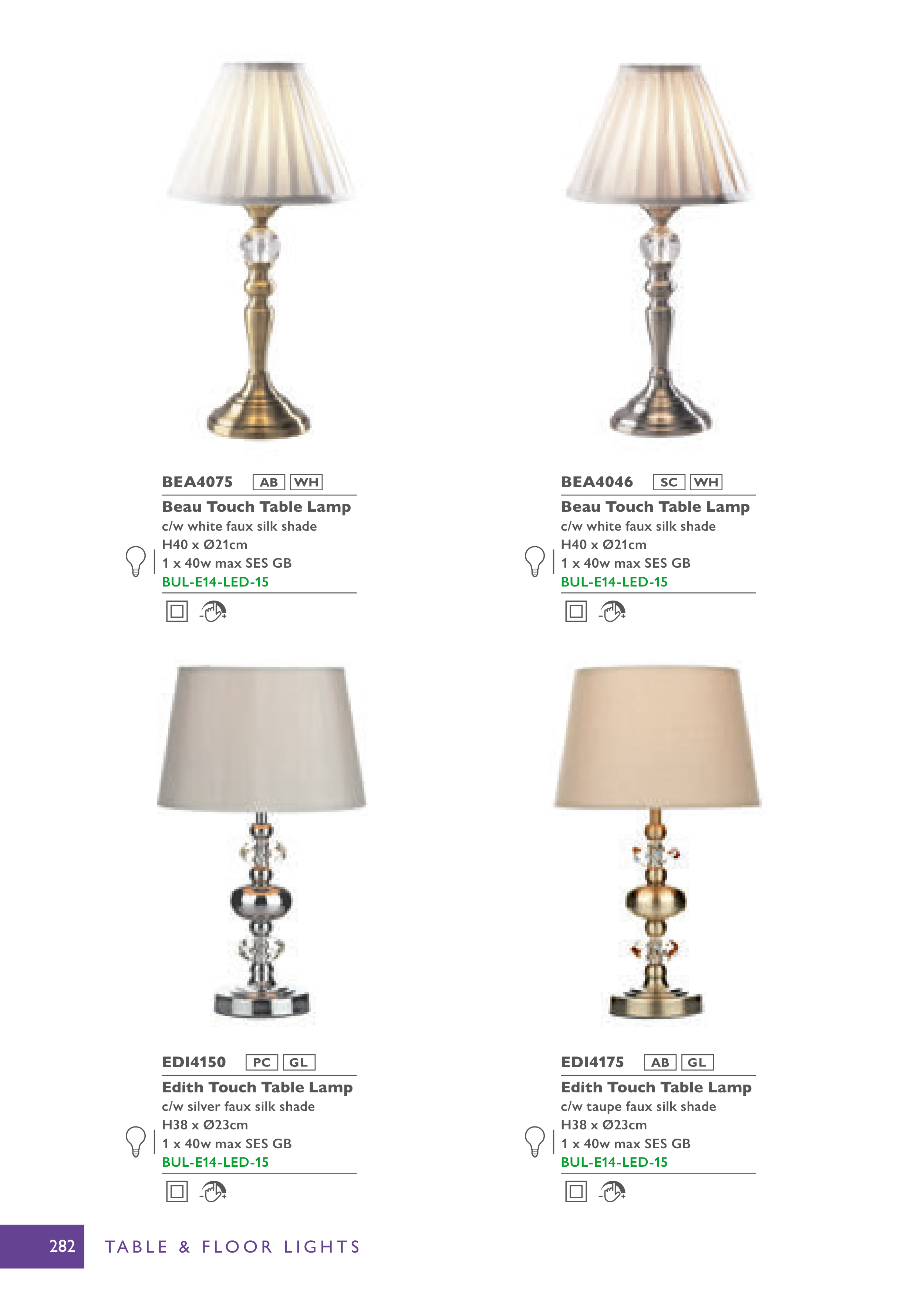Image resolution: width=924 pixels, height=1307 pixels.
Task: Click the light bulb icon beside EDI4175
Action: pos(534,1141)
